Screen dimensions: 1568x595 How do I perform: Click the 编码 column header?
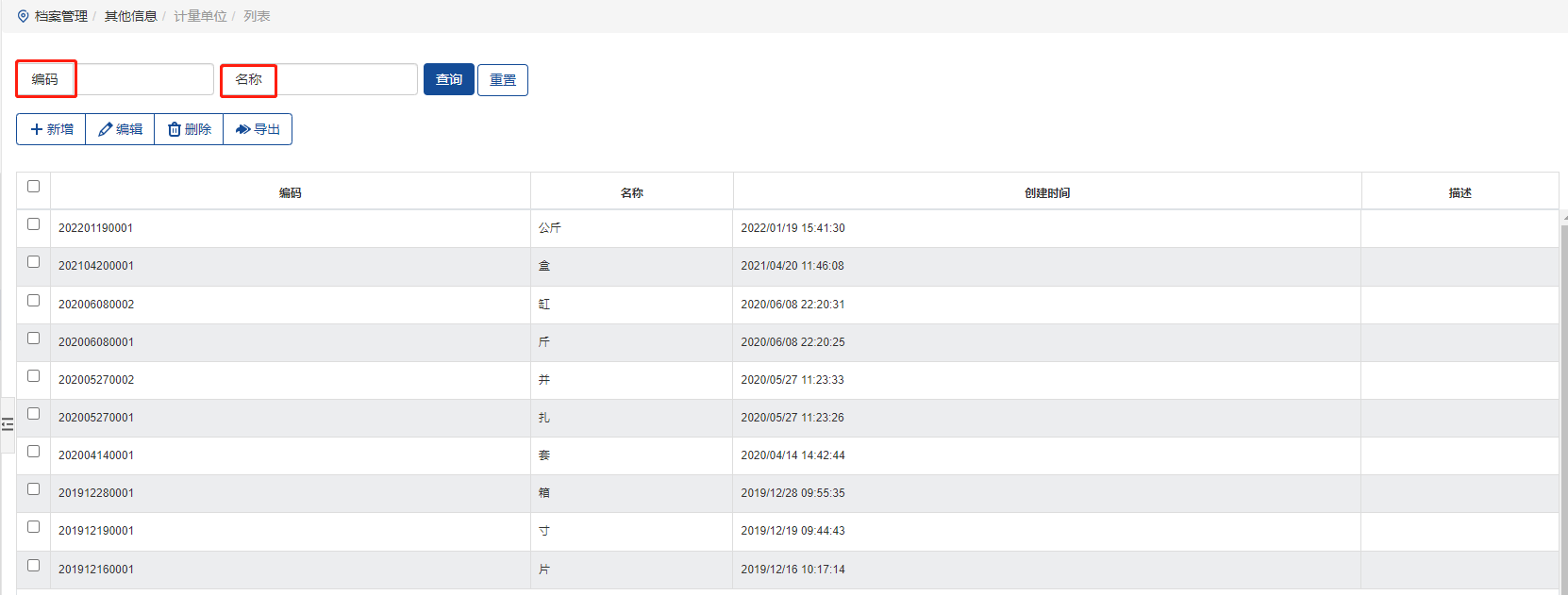pyautogui.click(x=291, y=192)
